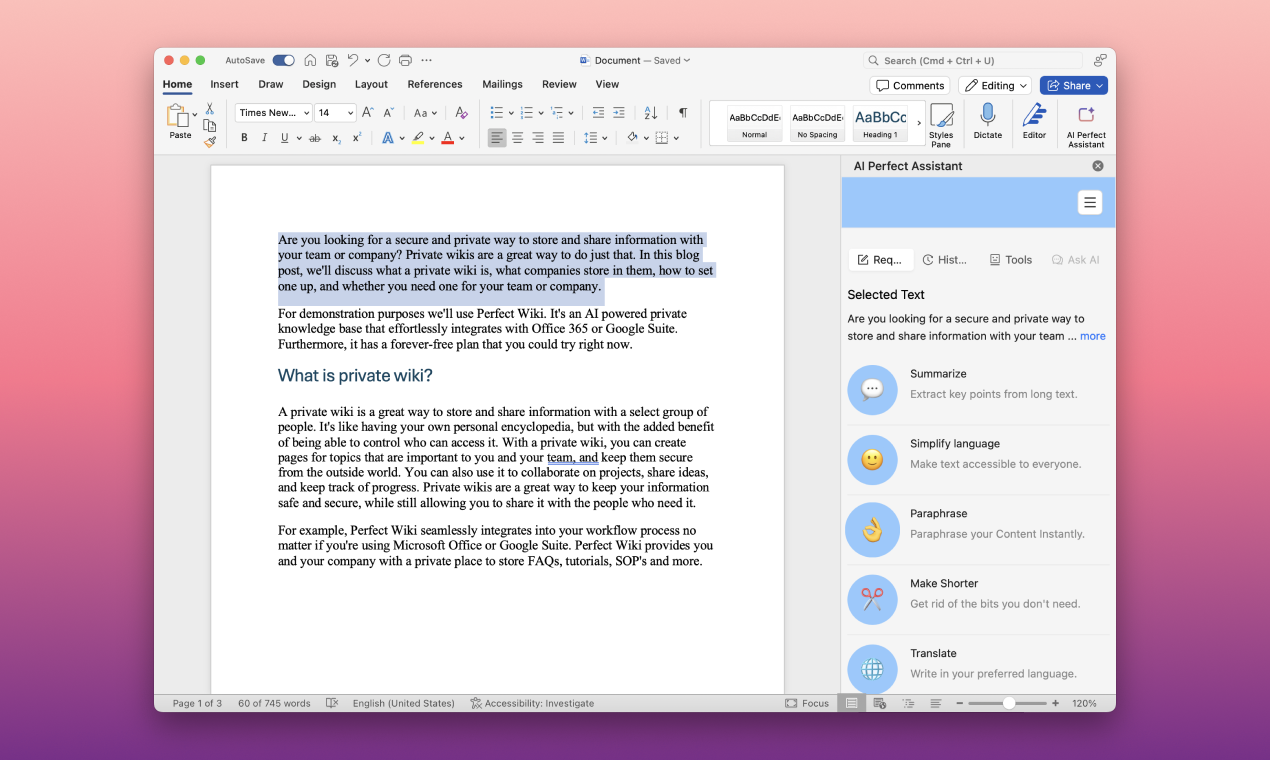This screenshot has width=1270, height=760.
Task: Toggle Subscript formatting
Action: 337,138
